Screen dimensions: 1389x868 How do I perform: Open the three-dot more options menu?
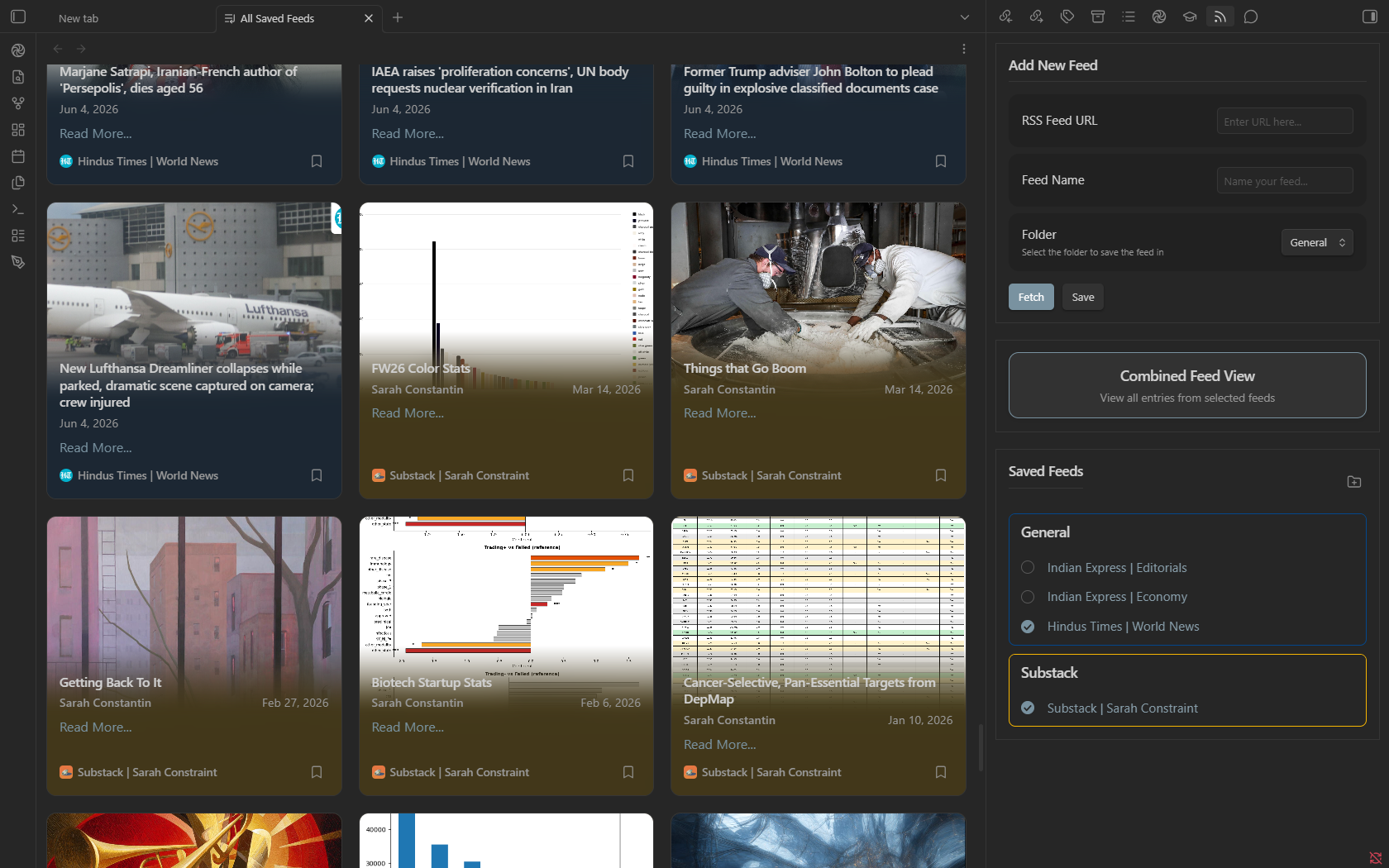tap(964, 49)
